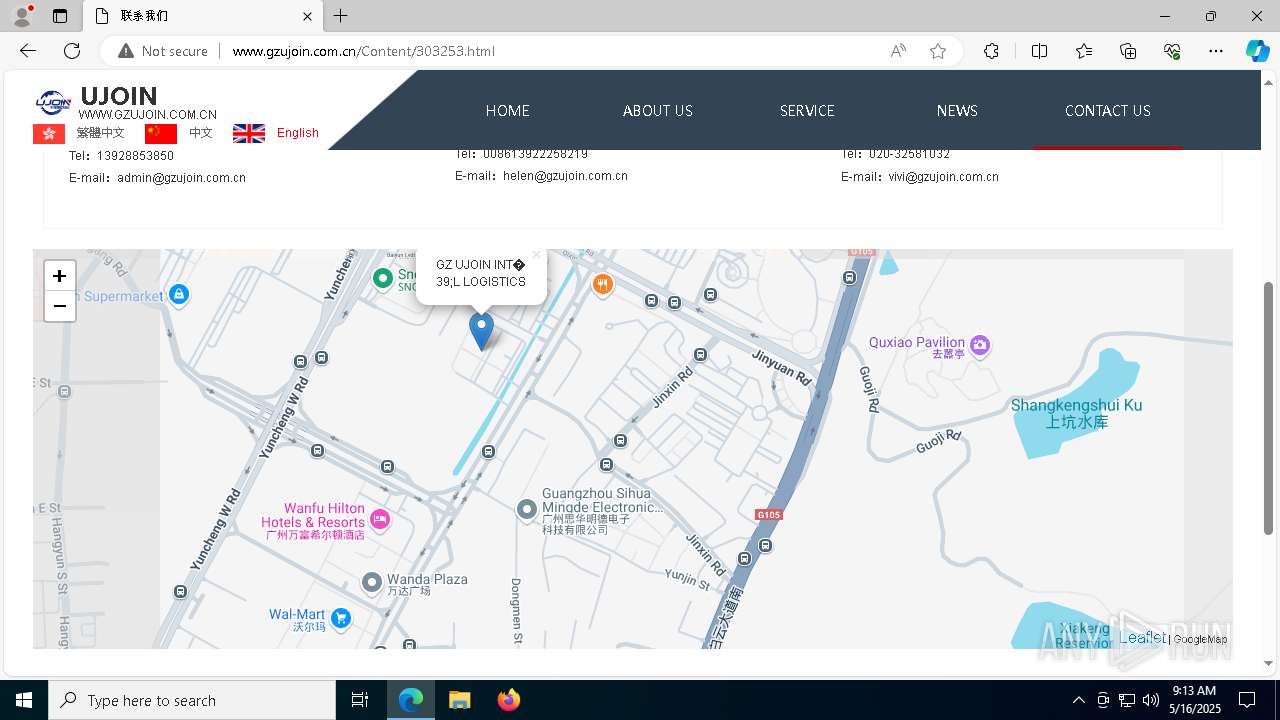1280x720 pixels.
Task: Close the 联系我们 tab
Action: 308,16
